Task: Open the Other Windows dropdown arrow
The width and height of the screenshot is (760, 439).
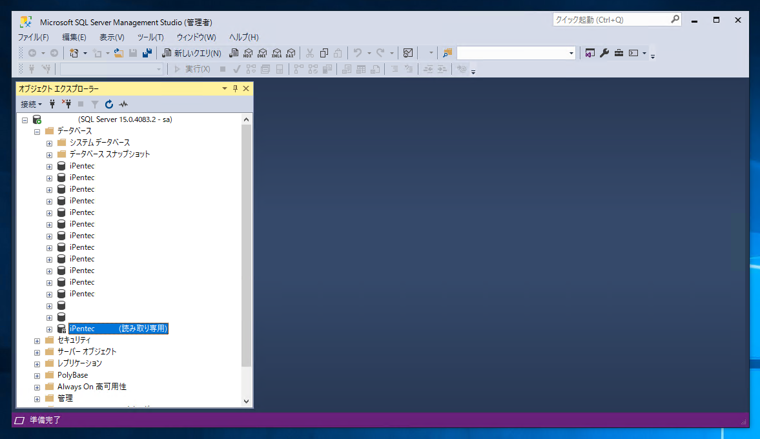Action: click(644, 53)
